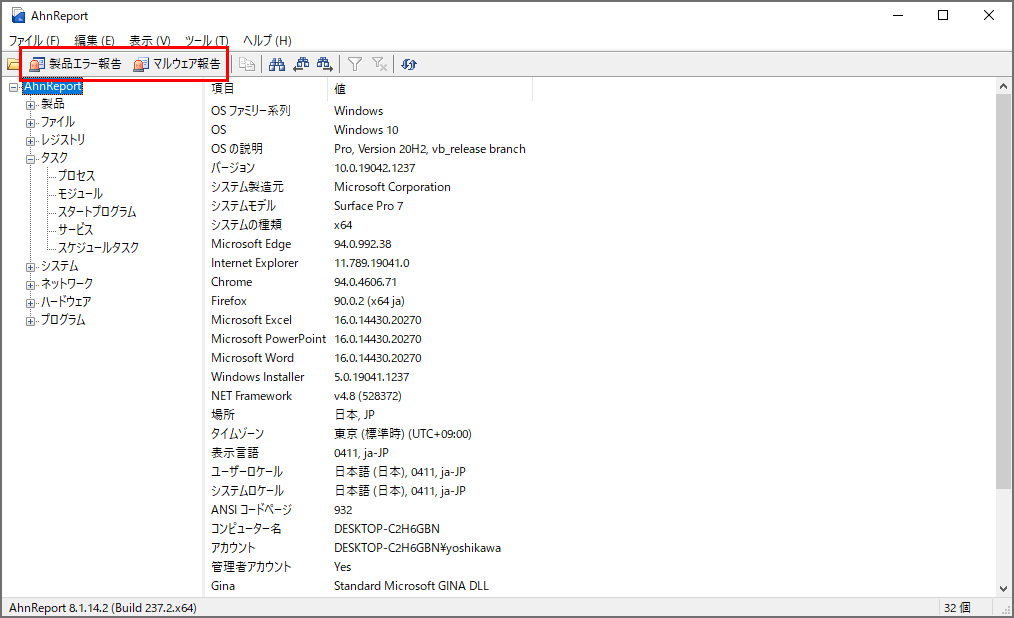Image resolution: width=1014 pixels, height=618 pixels.
Task: Select the AhnReport root tree item
Action: (x=52, y=86)
